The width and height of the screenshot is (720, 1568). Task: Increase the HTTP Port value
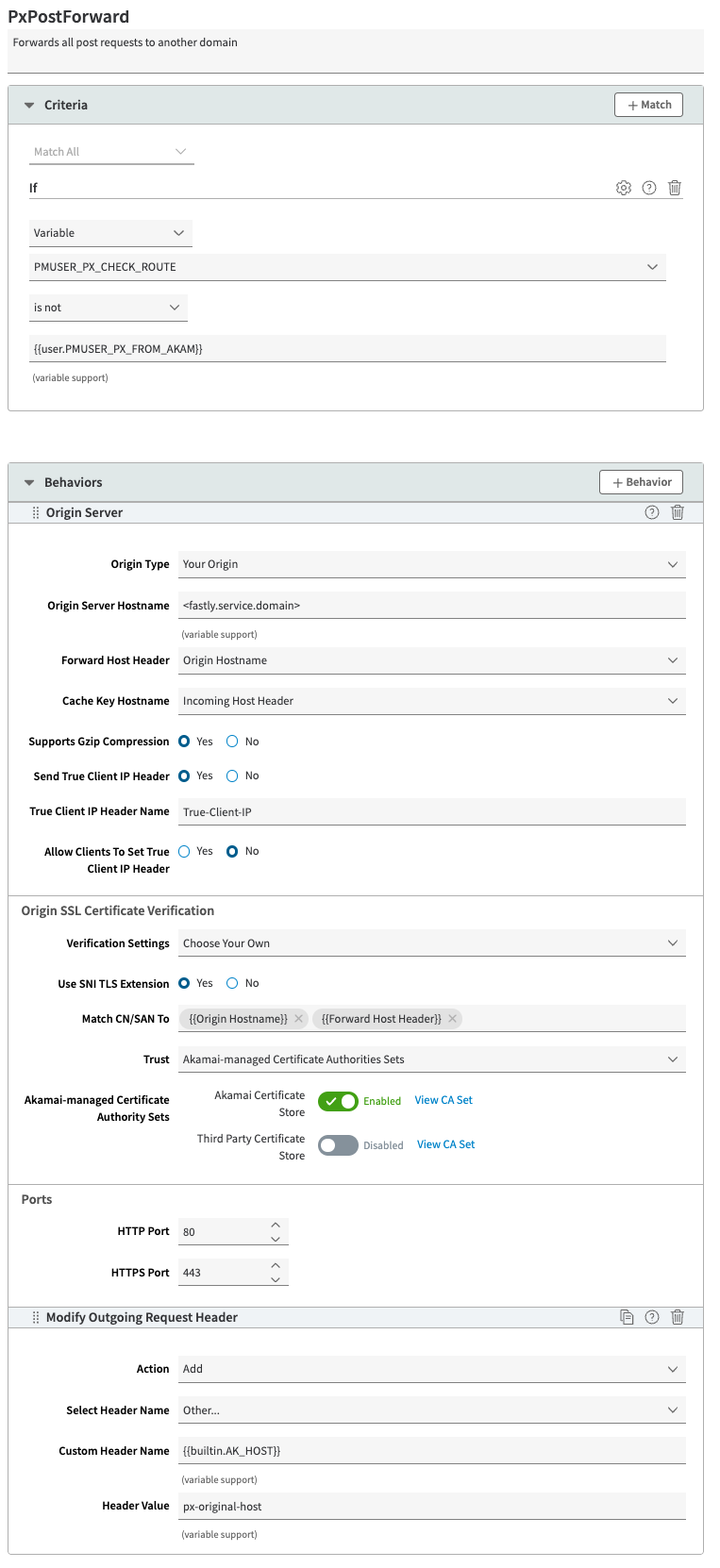276,1225
